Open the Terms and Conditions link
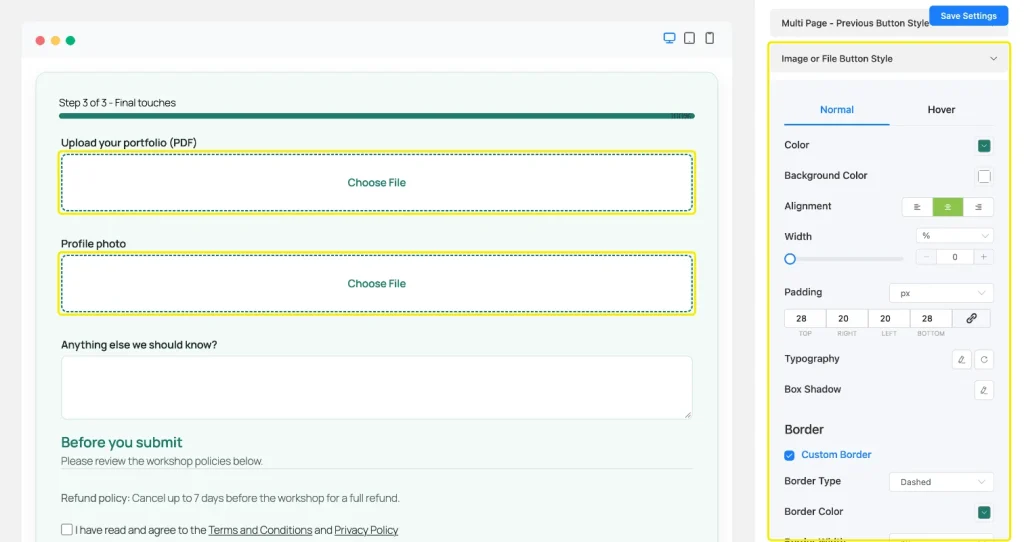Viewport: 1024px width, 542px height. pyautogui.click(x=260, y=530)
